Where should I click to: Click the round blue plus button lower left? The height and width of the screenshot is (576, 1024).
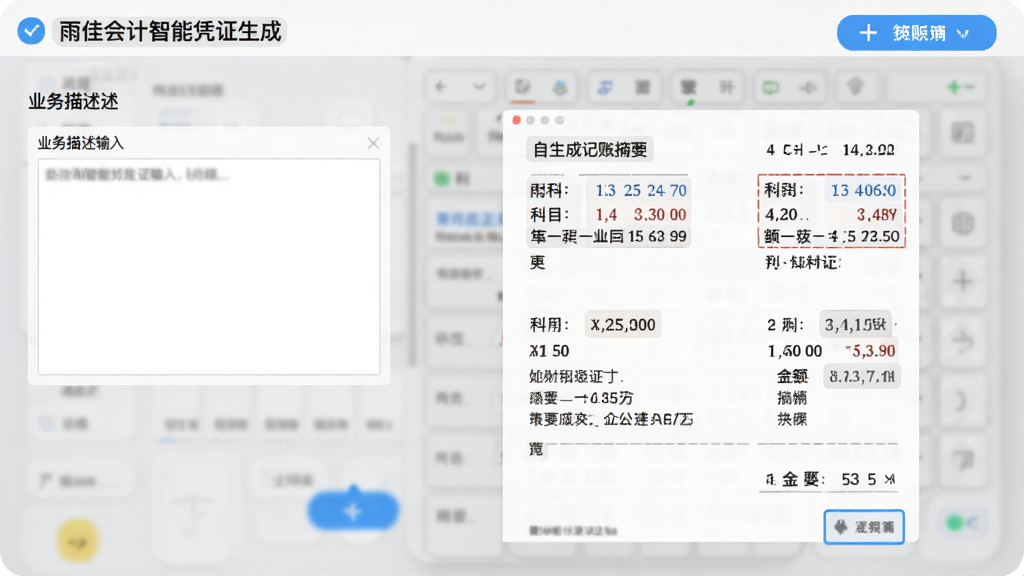pos(353,511)
